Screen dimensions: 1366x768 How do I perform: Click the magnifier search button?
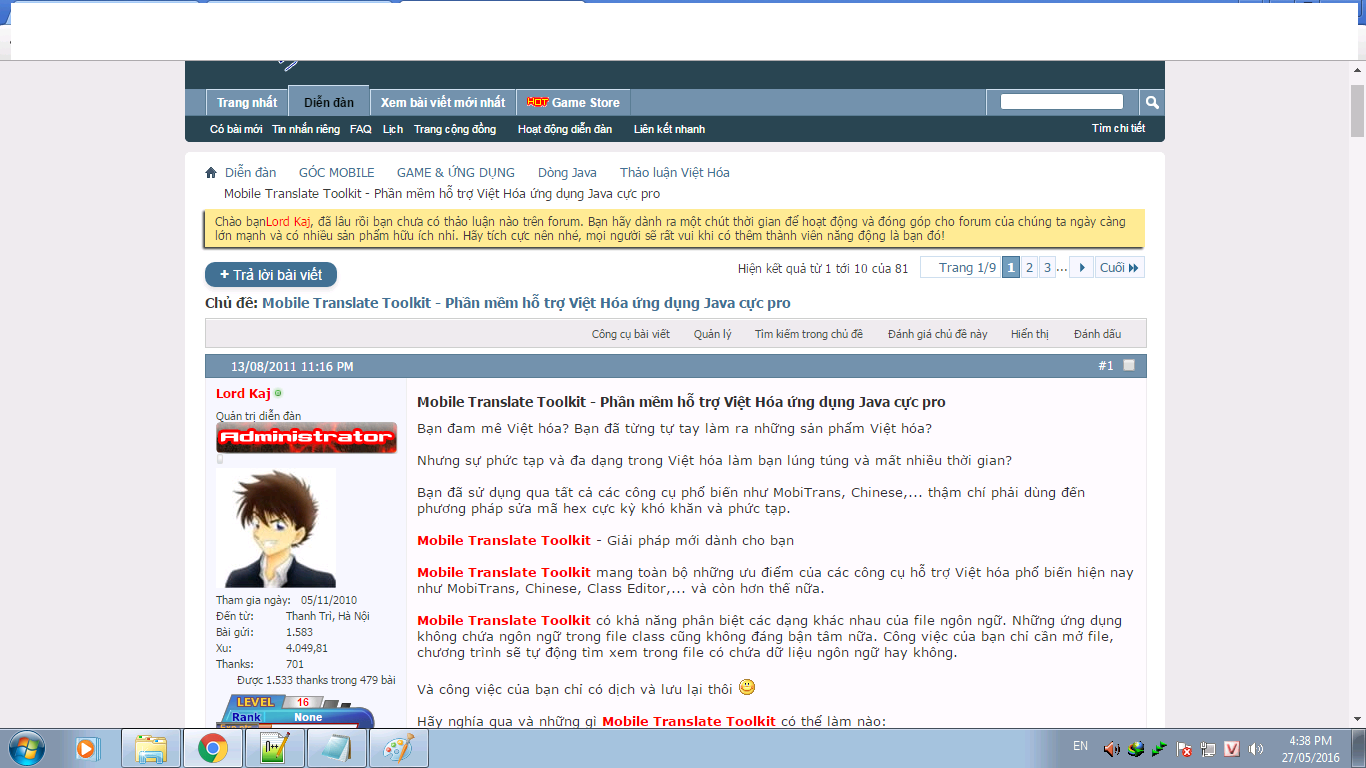(1152, 102)
